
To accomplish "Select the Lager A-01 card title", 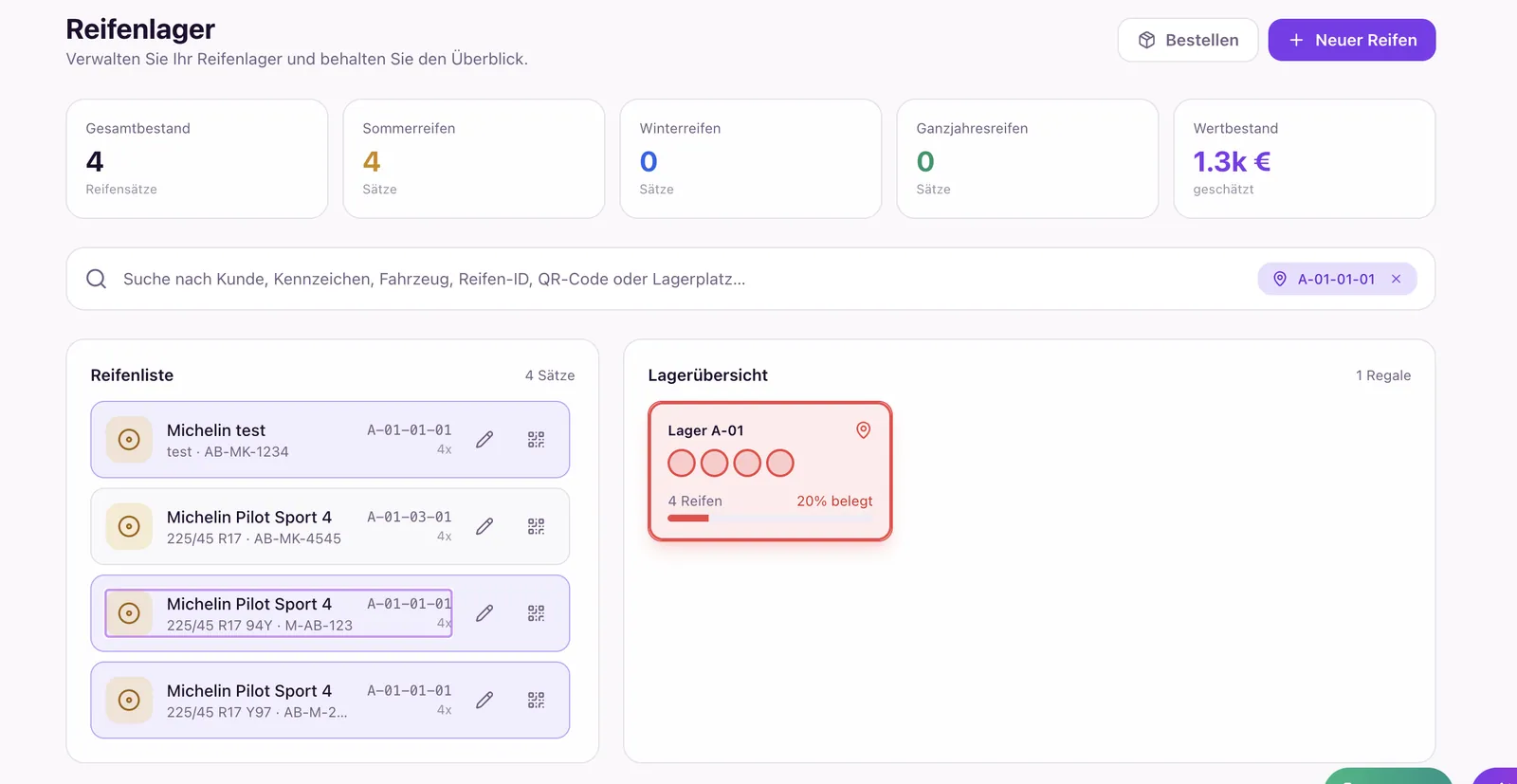I will [x=705, y=430].
